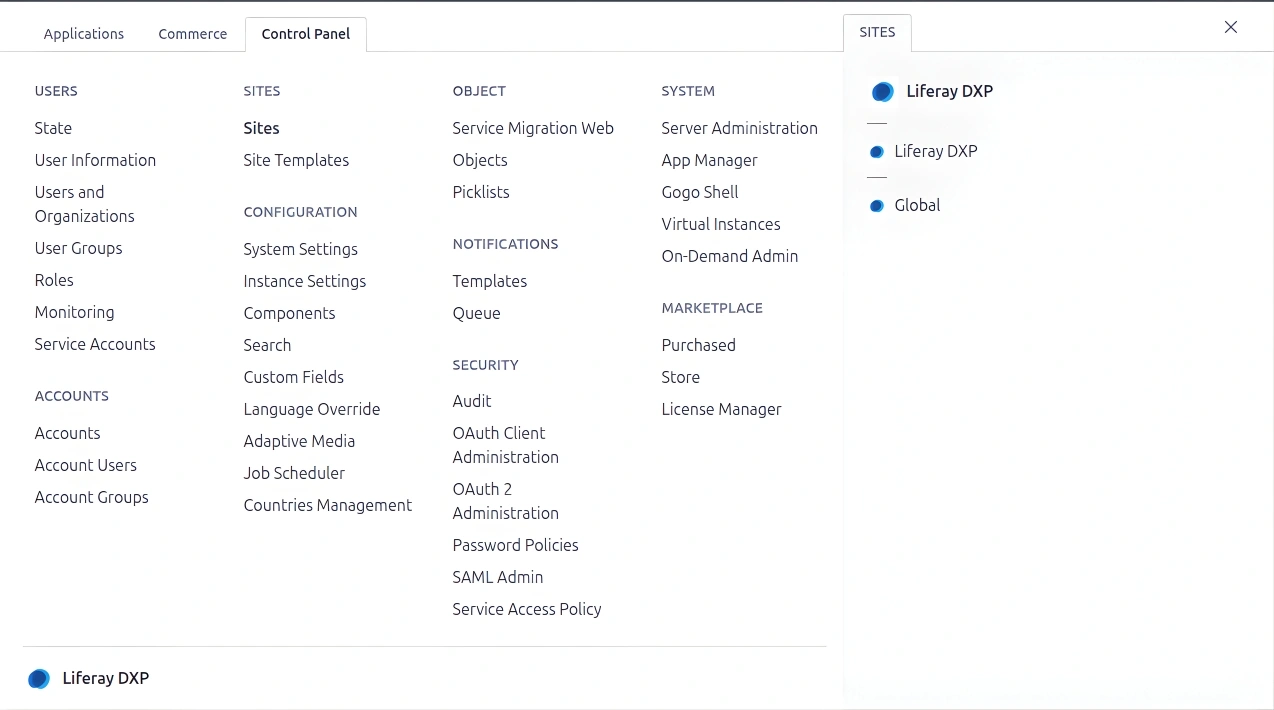Open Site Templates

point(296,160)
